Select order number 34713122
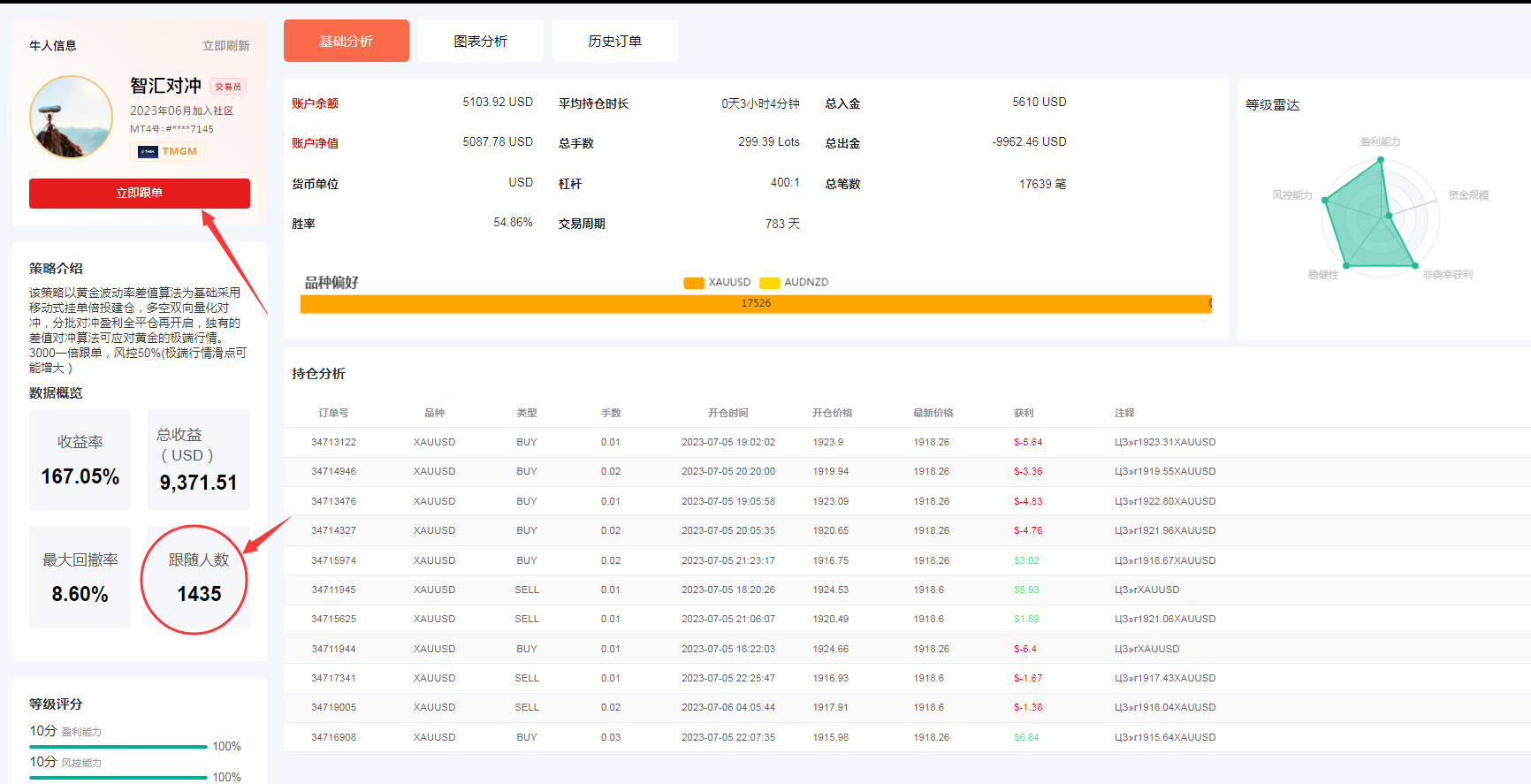 [333, 442]
